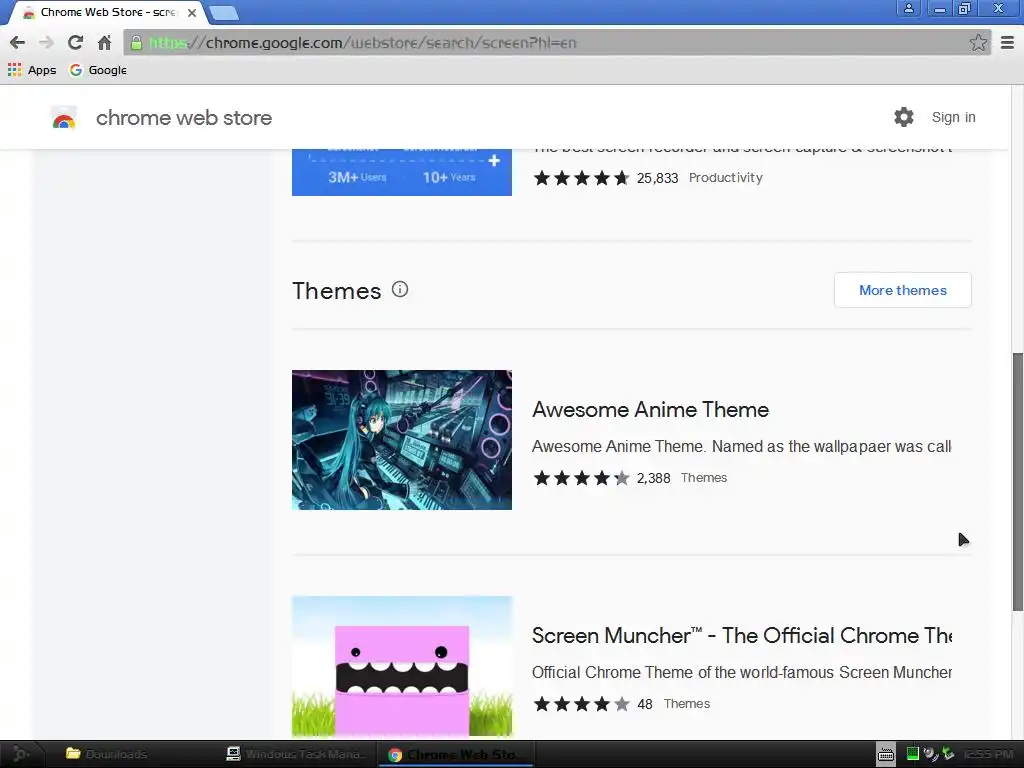The image size is (1024, 768).
Task: Select Chrome Web Store taskbar item
Action: point(456,754)
